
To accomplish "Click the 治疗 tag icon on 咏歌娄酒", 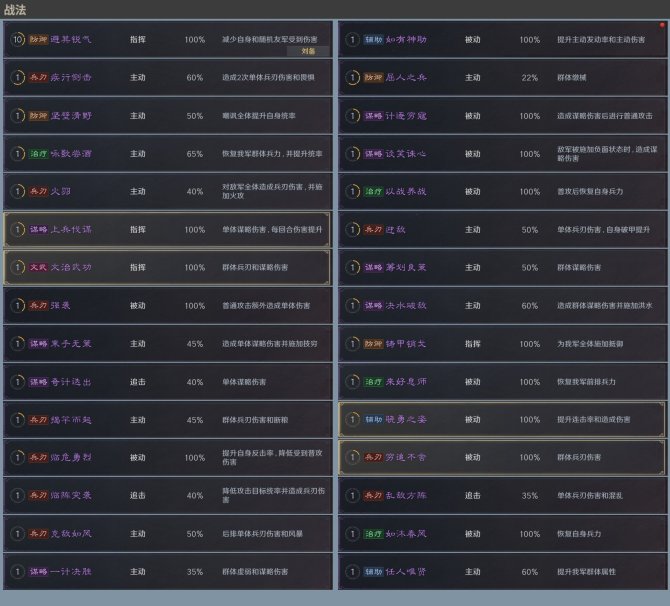I will 37,153.
